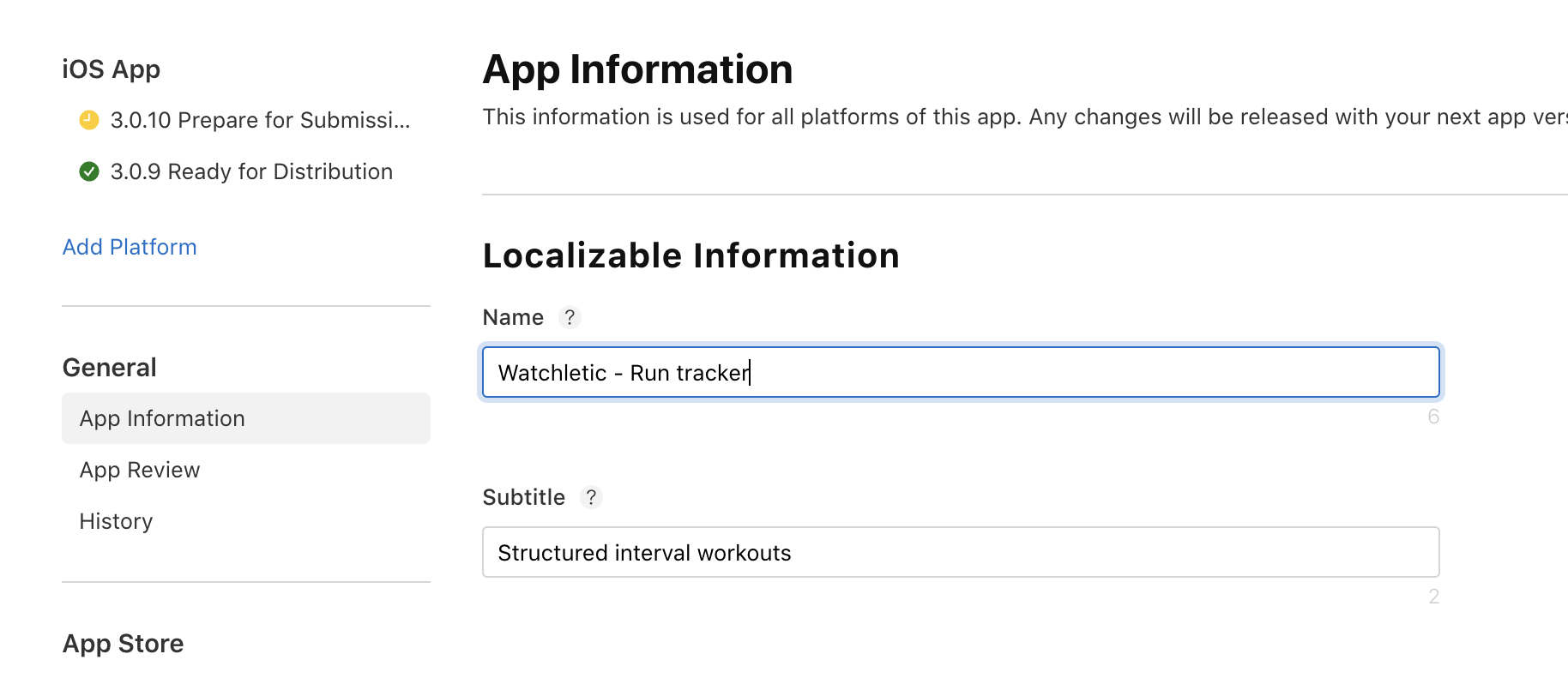The width and height of the screenshot is (1568, 684).
Task: Click the Name field's remaining character count
Action: [1433, 417]
